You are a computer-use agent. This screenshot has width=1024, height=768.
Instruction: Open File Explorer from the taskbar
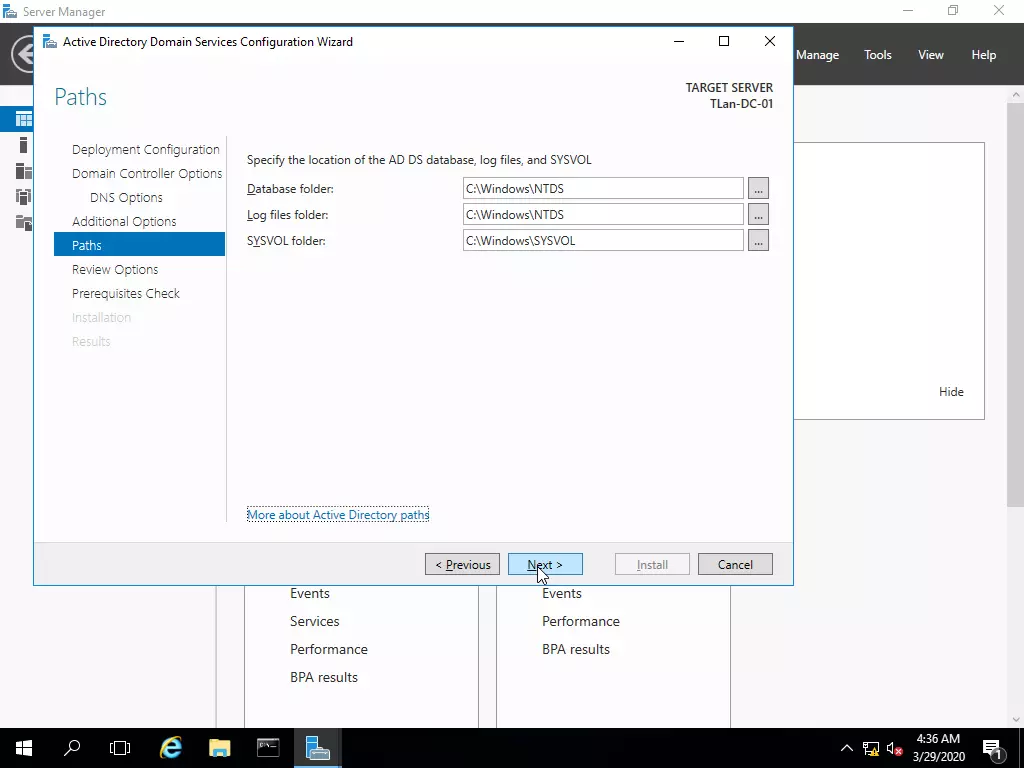point(219,748)
